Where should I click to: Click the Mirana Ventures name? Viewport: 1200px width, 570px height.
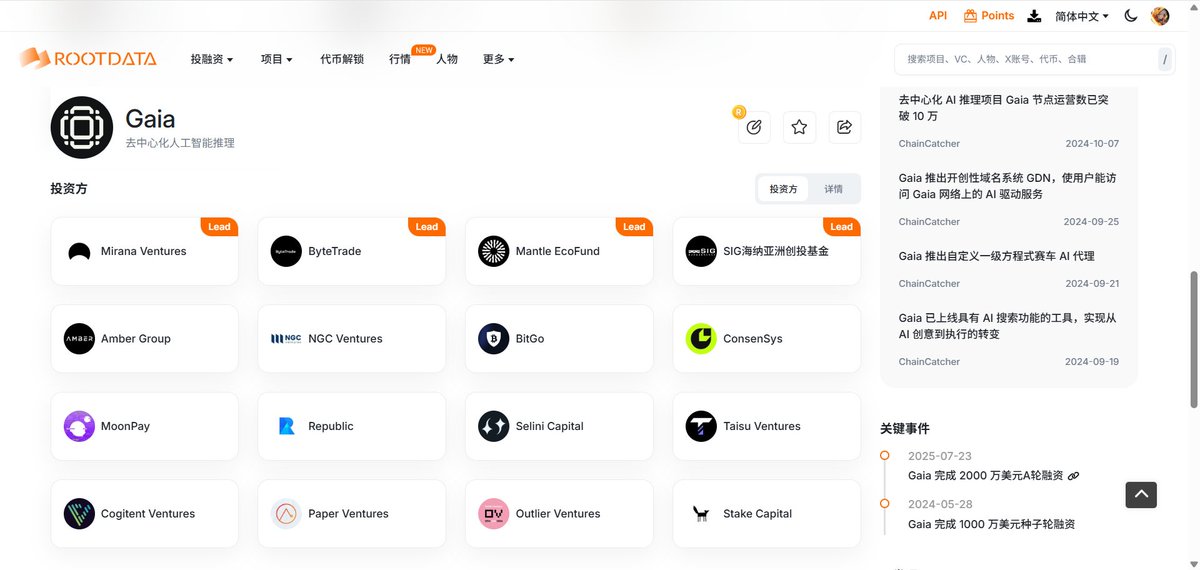tap(144, 252)
